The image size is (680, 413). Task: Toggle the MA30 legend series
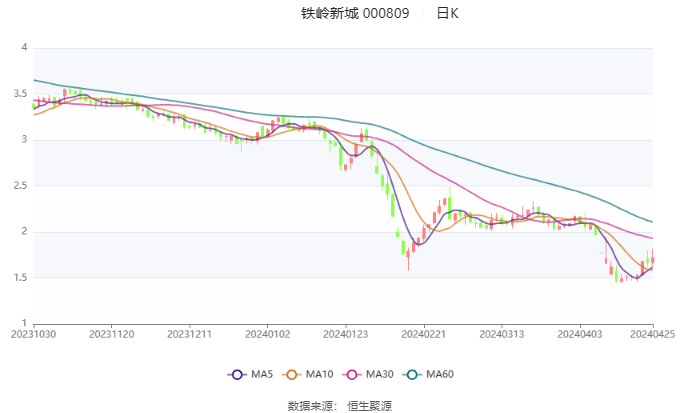click(368, 374)
